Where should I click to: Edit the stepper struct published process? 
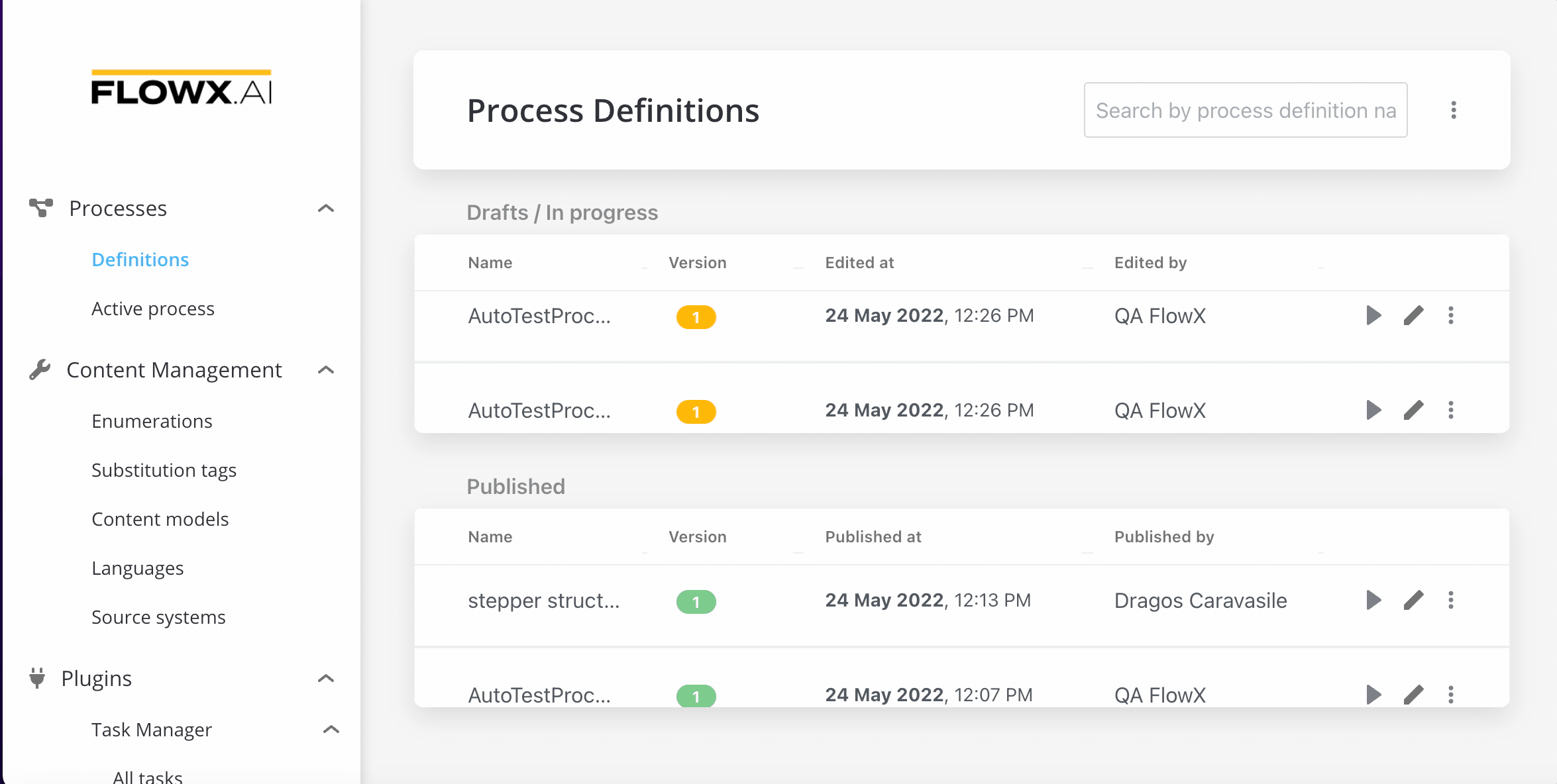1413,600
